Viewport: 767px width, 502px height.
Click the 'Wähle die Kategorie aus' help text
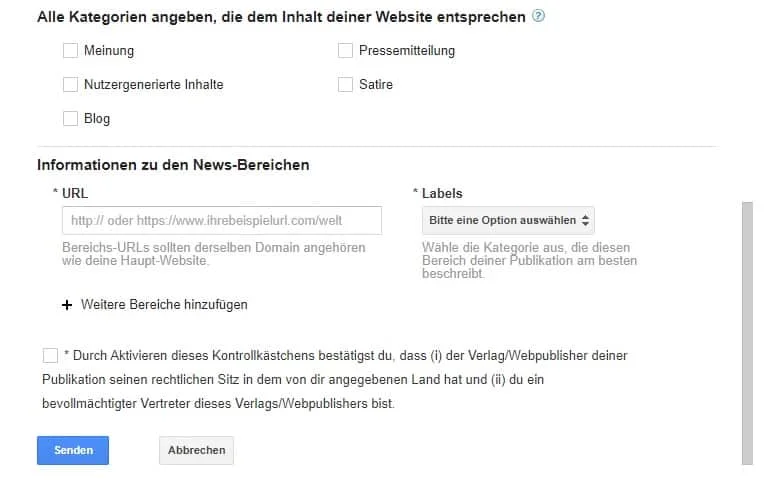(530, 260)
